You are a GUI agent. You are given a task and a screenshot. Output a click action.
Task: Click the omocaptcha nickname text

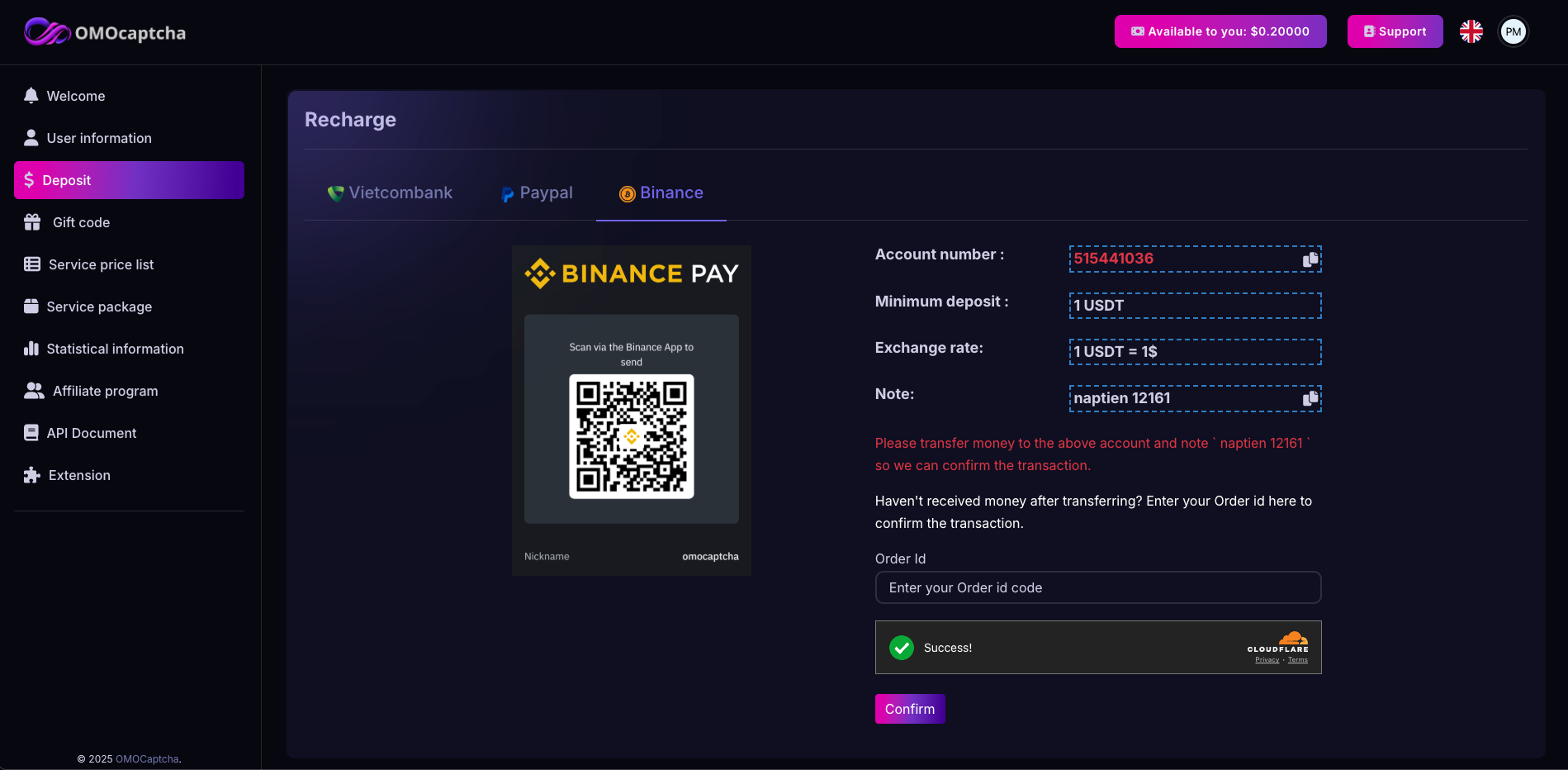point(710,556)
